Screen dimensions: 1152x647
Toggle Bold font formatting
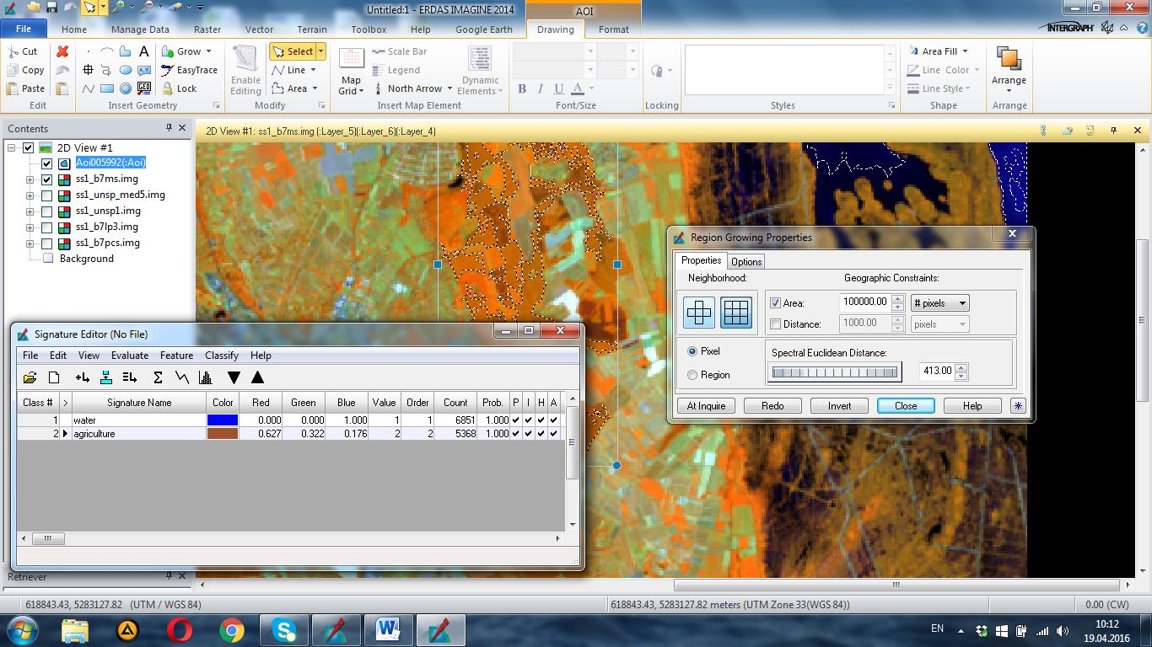[522, 88]
